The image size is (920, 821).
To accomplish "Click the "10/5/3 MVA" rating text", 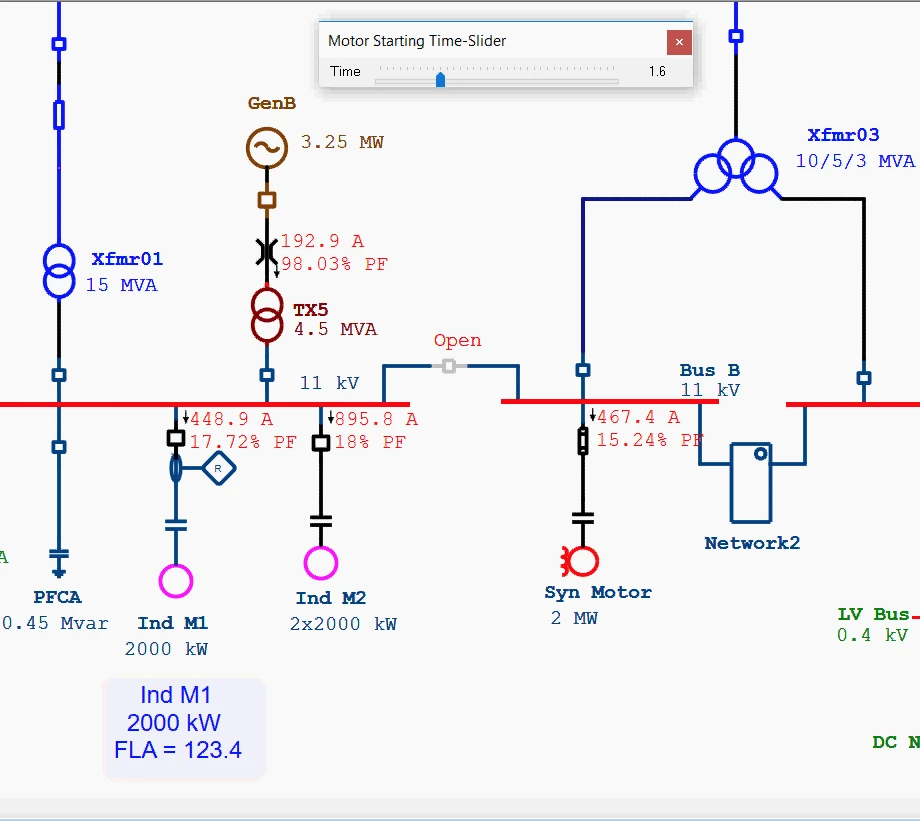I will coord(855,161).
